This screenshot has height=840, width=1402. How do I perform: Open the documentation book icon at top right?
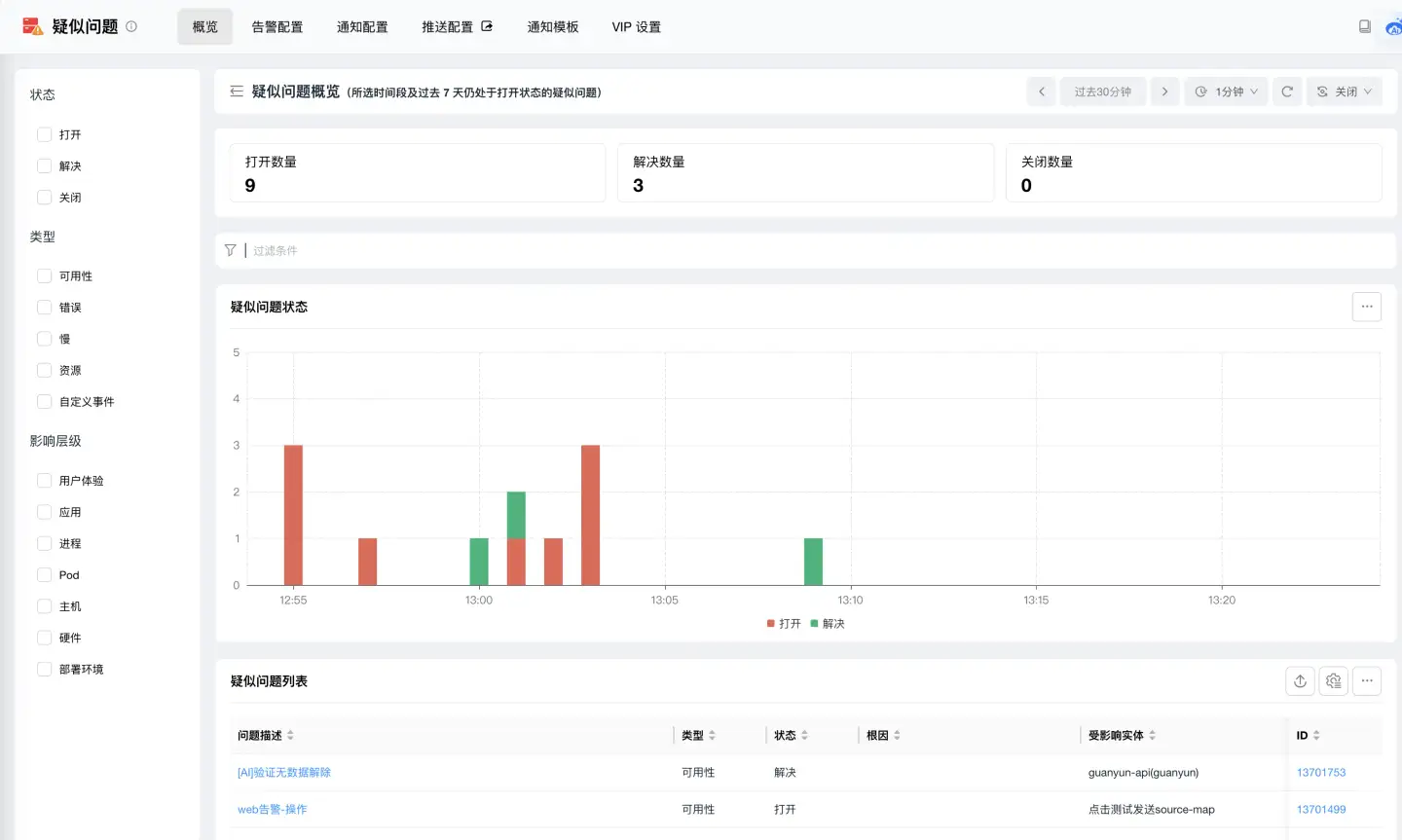coord(1364,26)
